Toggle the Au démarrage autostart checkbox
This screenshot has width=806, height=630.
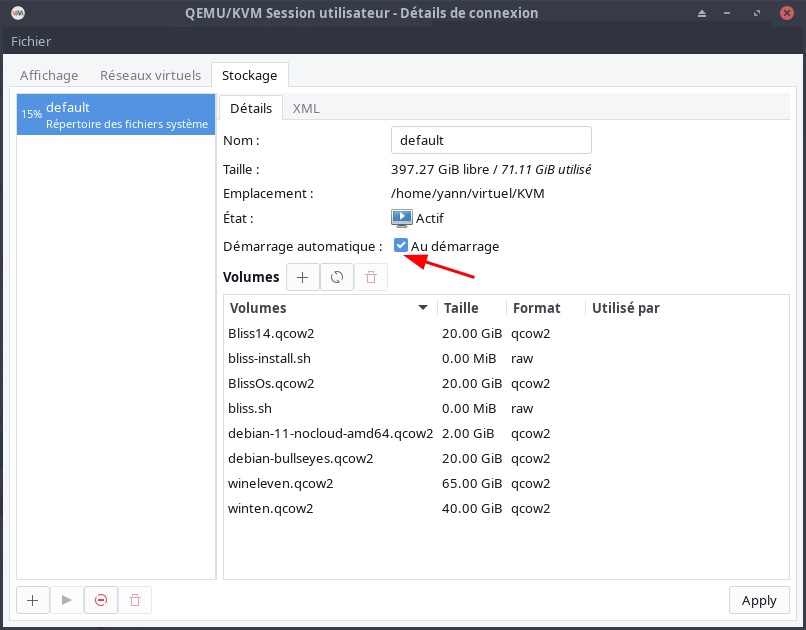401,246
